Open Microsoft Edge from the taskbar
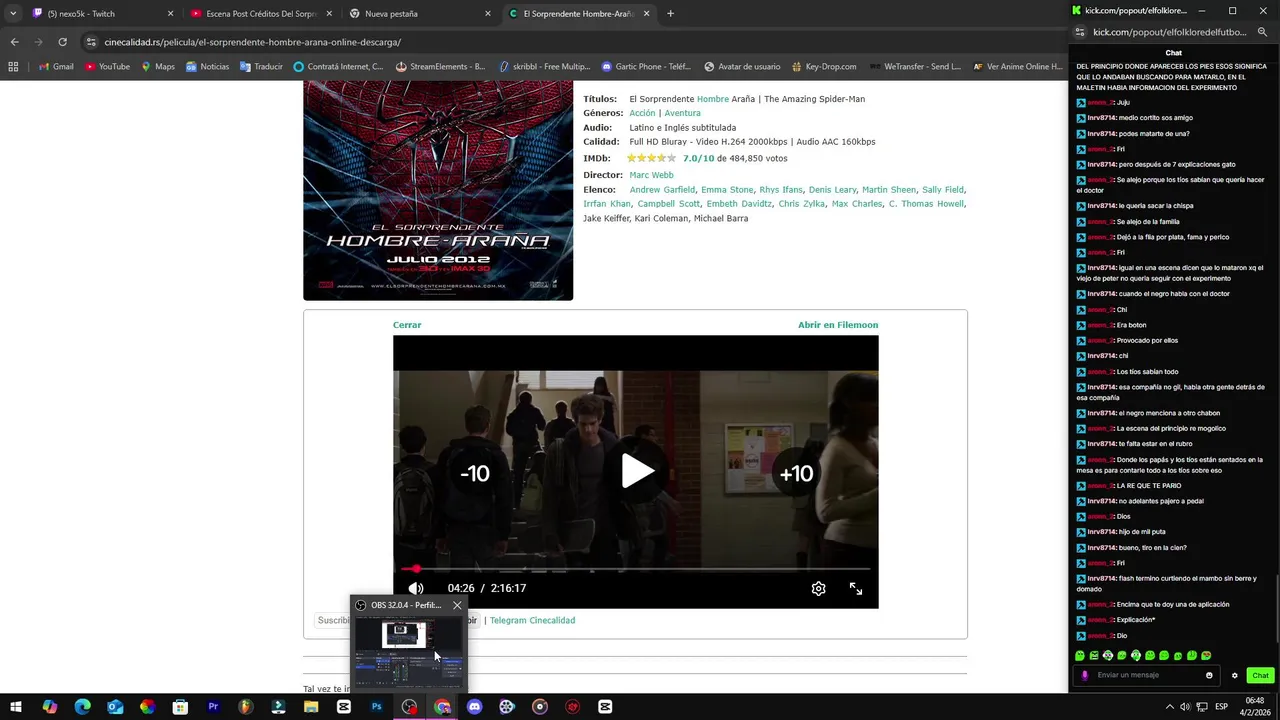 (82, 707)
